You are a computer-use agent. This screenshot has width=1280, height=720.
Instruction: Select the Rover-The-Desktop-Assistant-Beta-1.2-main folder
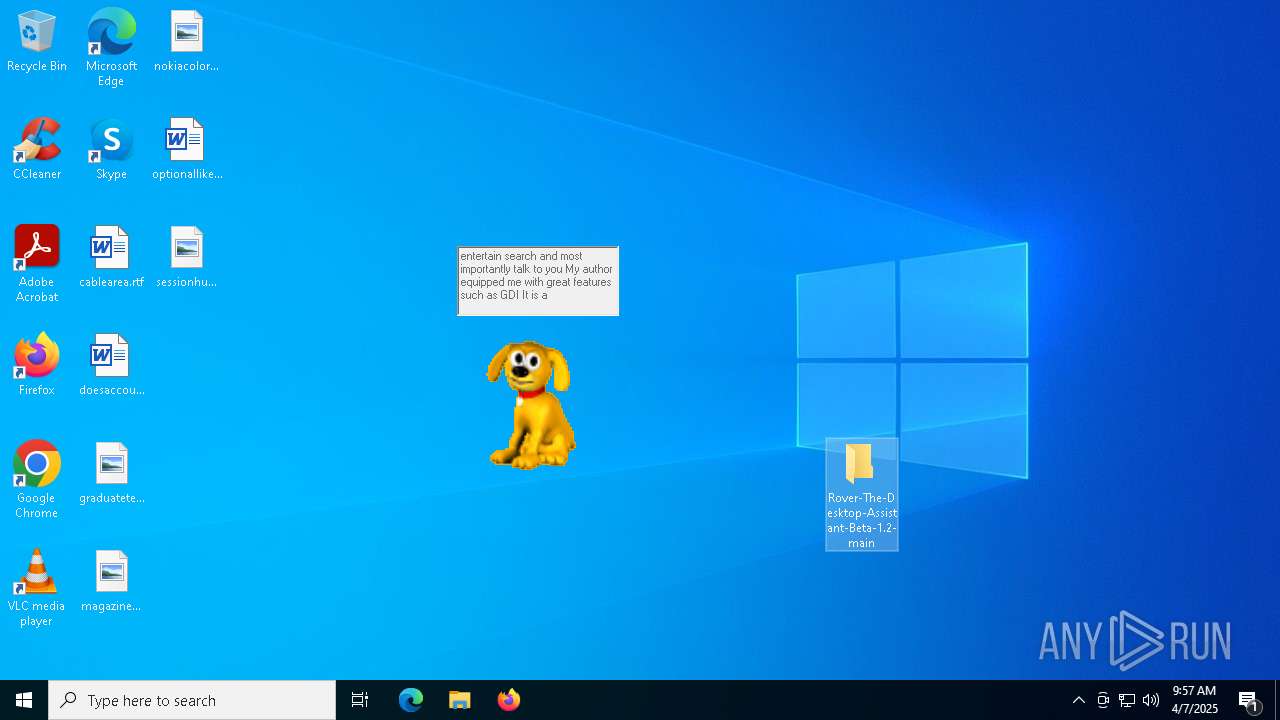click(x=861, y=495)
